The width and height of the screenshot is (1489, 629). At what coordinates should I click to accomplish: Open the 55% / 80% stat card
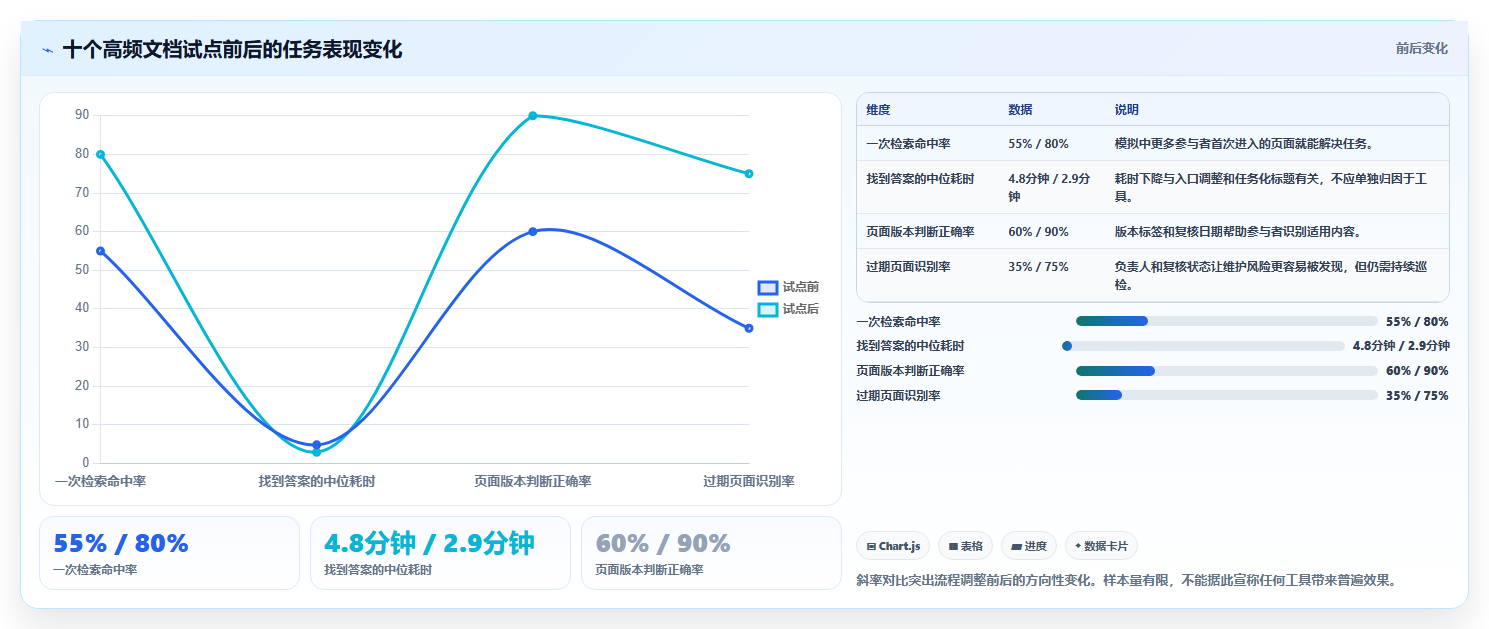pyautogui.click(x=169, y=553)
